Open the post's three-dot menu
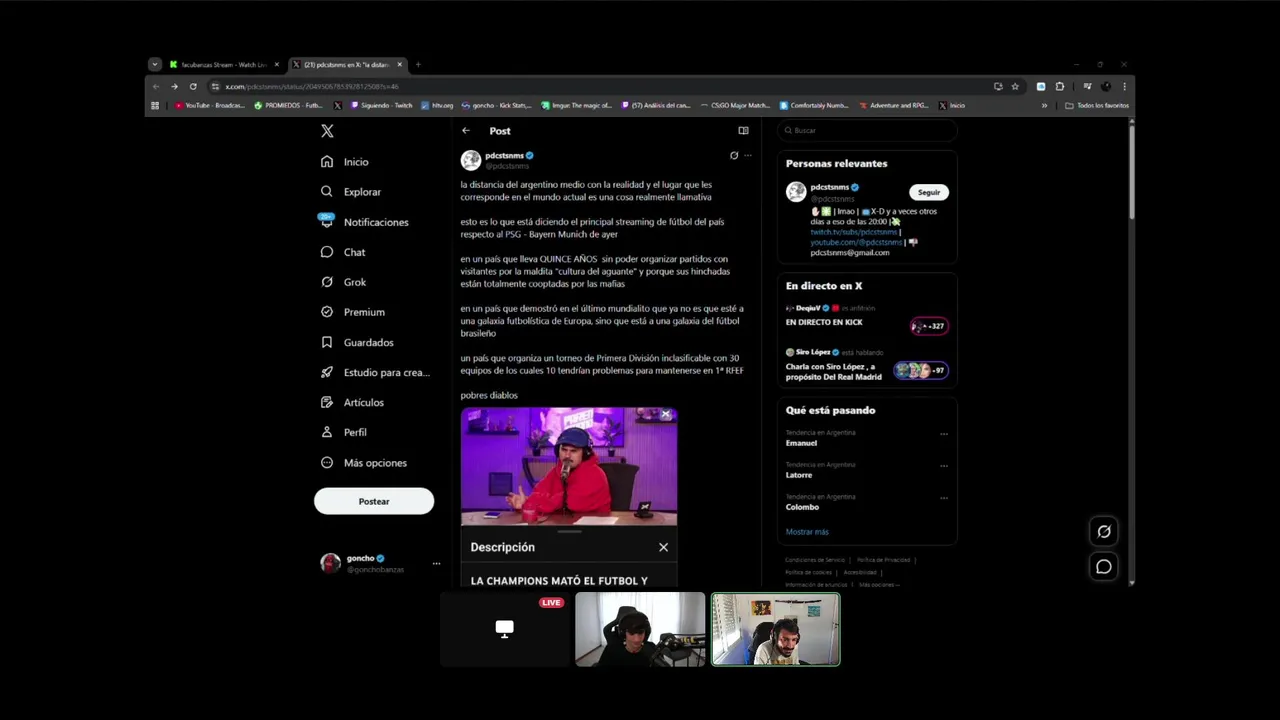Screen dimensions: 1280x720 (747, 155)
